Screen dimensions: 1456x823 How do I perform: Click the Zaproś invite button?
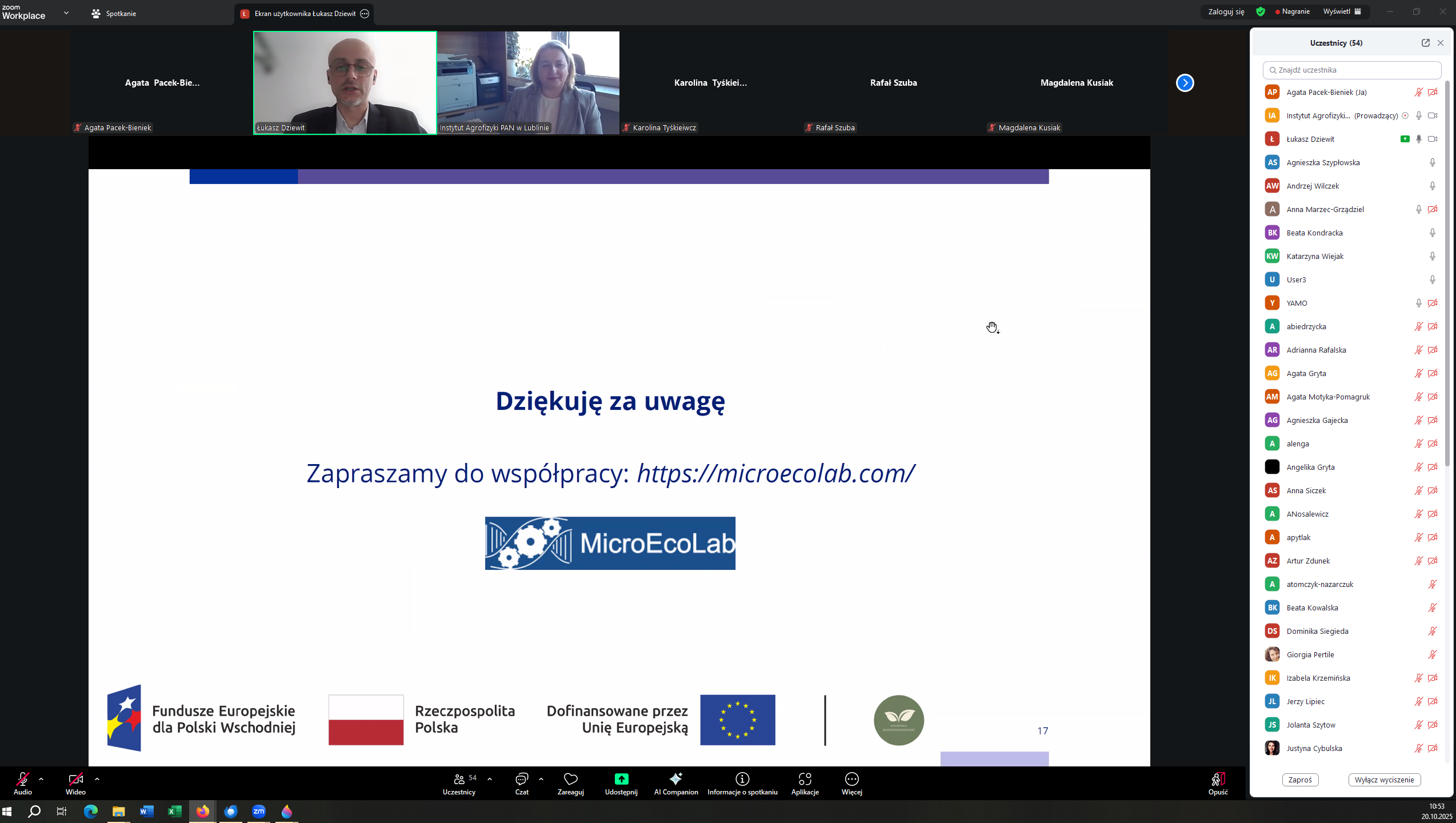1300,780
